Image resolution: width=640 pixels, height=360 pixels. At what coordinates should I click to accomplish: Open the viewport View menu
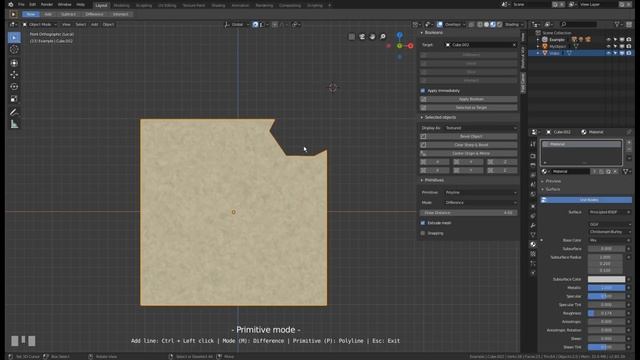(66, 24)
